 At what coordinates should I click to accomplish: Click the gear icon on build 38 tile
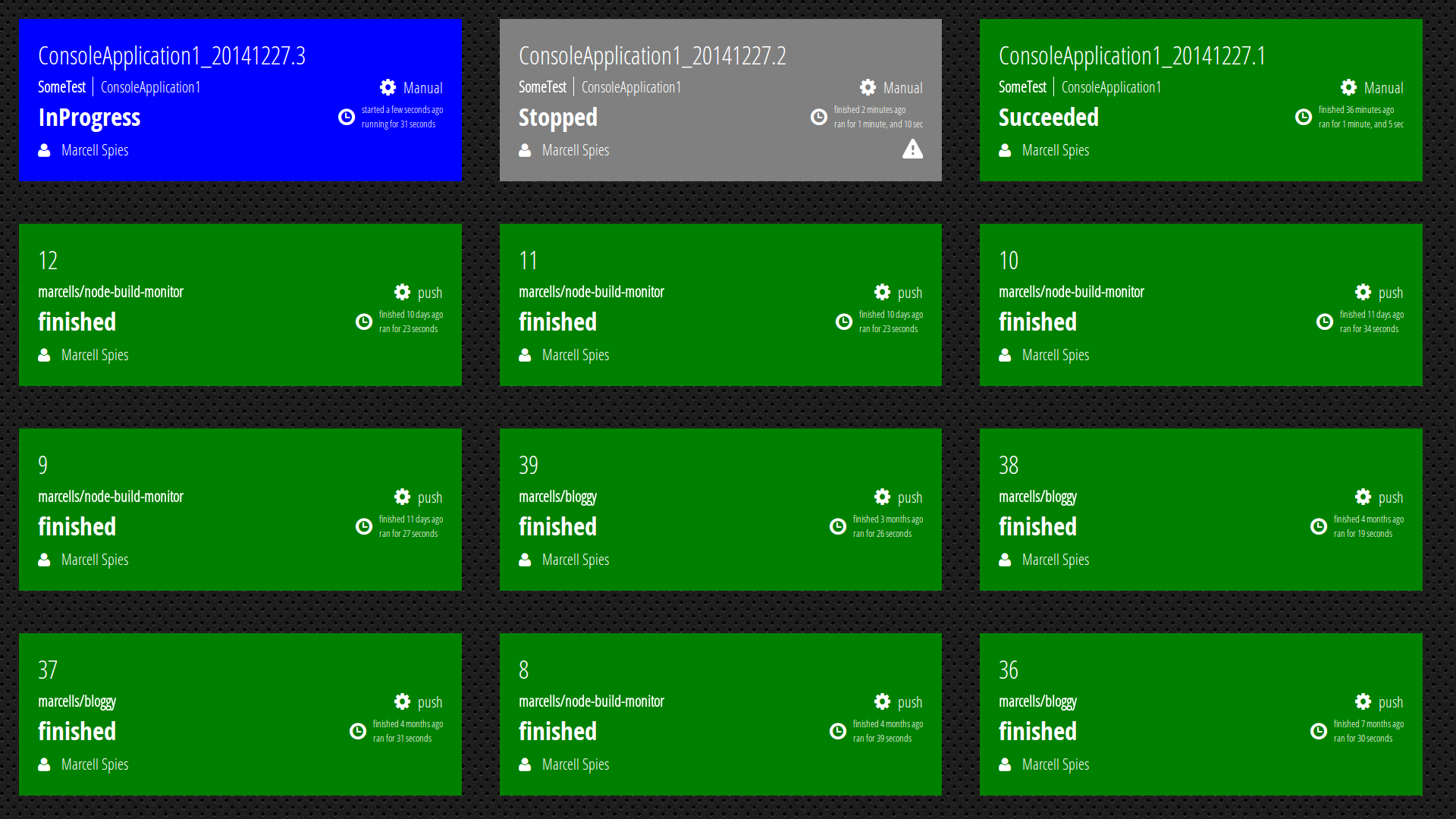(x=1363, y=497)
